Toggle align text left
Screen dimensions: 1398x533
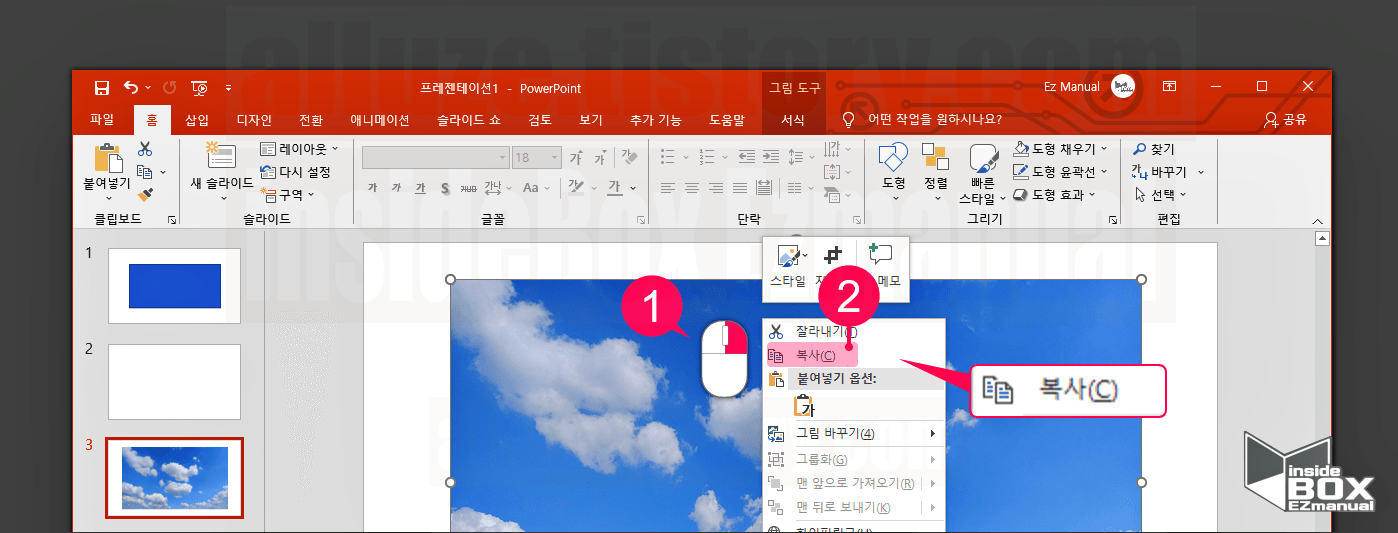click(669, 187)
